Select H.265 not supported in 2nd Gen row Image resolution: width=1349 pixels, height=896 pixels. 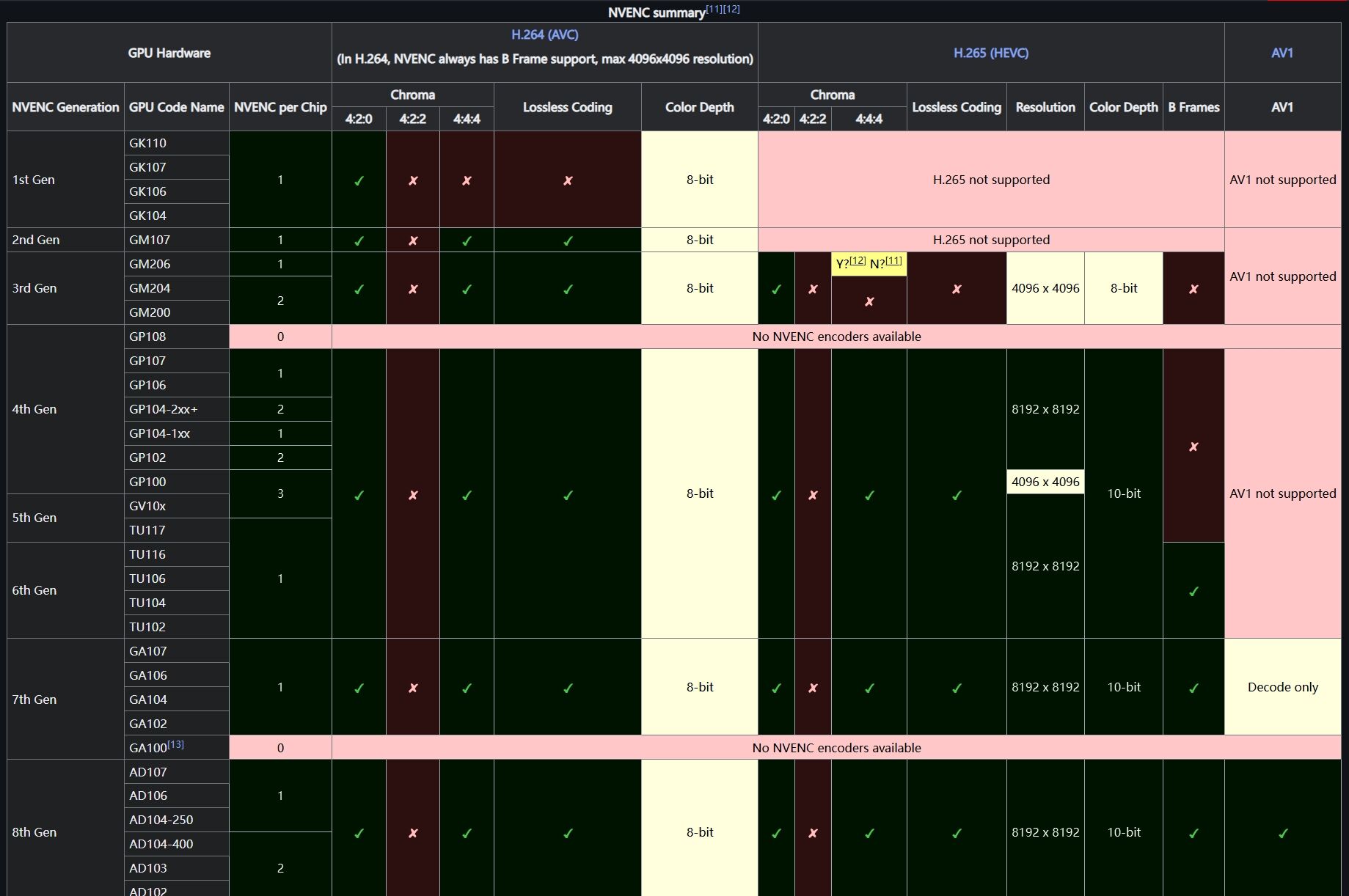click(991, 240)
